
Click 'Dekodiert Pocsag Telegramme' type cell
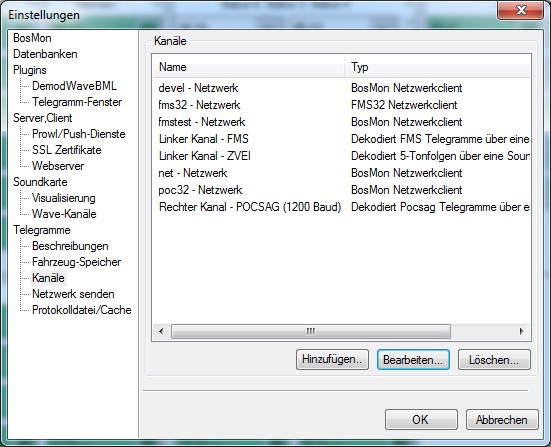pyautogui.click(x=440, y=207)
